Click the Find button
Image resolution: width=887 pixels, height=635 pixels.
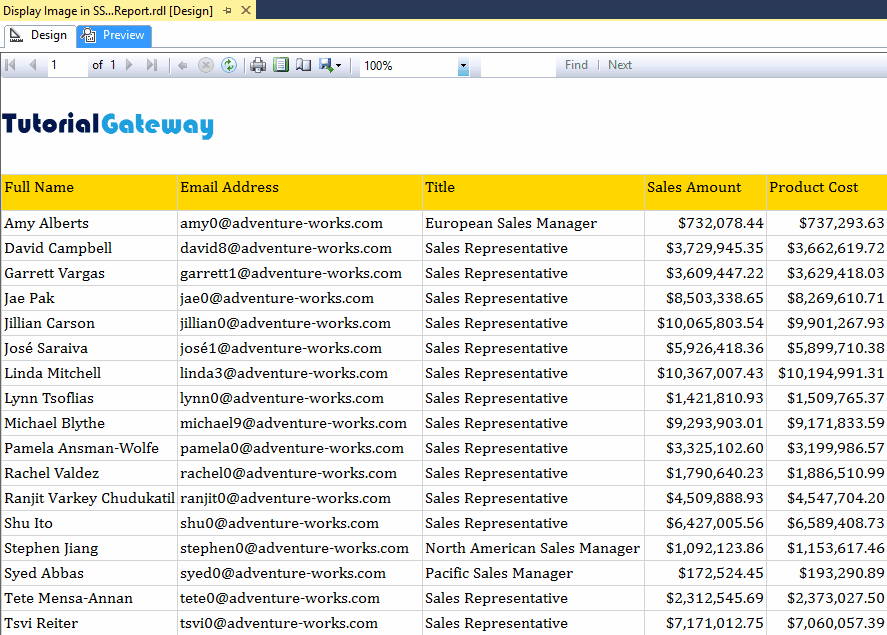576,65
